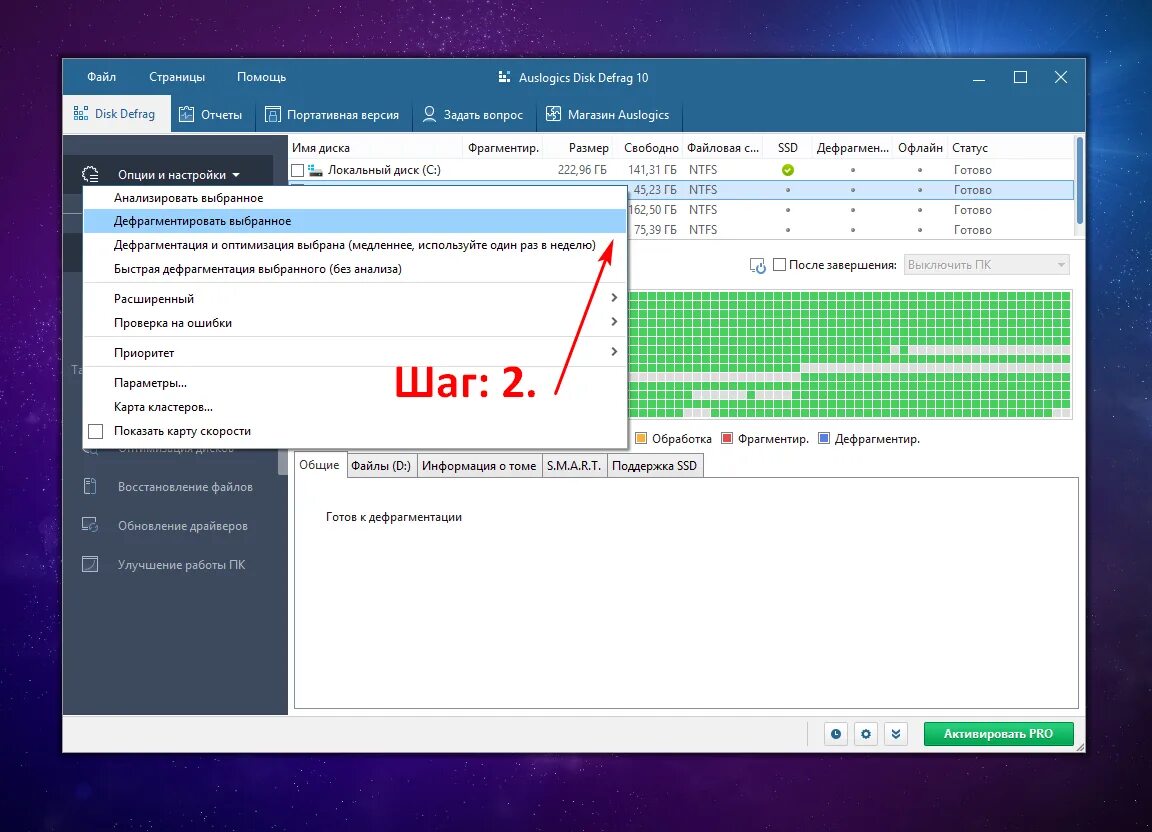Click the cluster map grid
1152x832 pixels.
click(850, 355)
